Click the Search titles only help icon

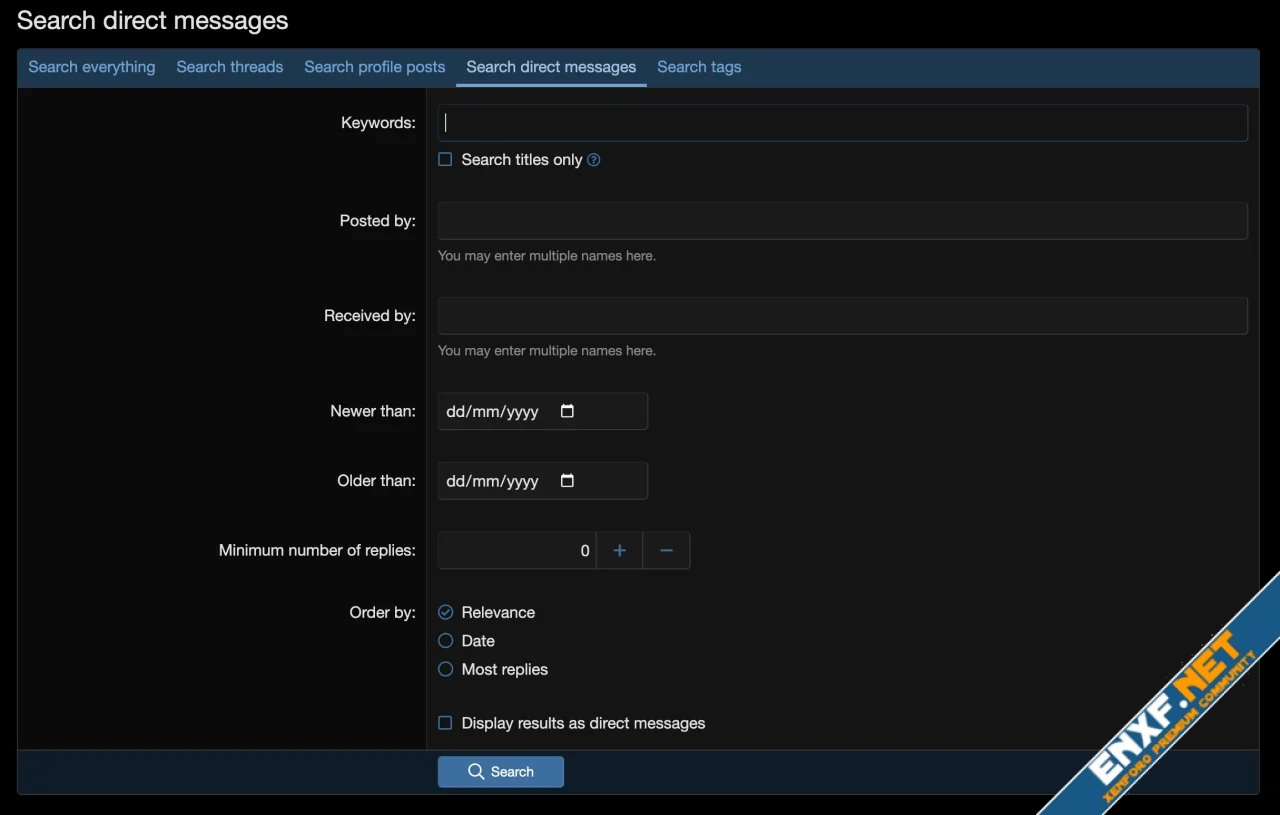tap(594, 160)
